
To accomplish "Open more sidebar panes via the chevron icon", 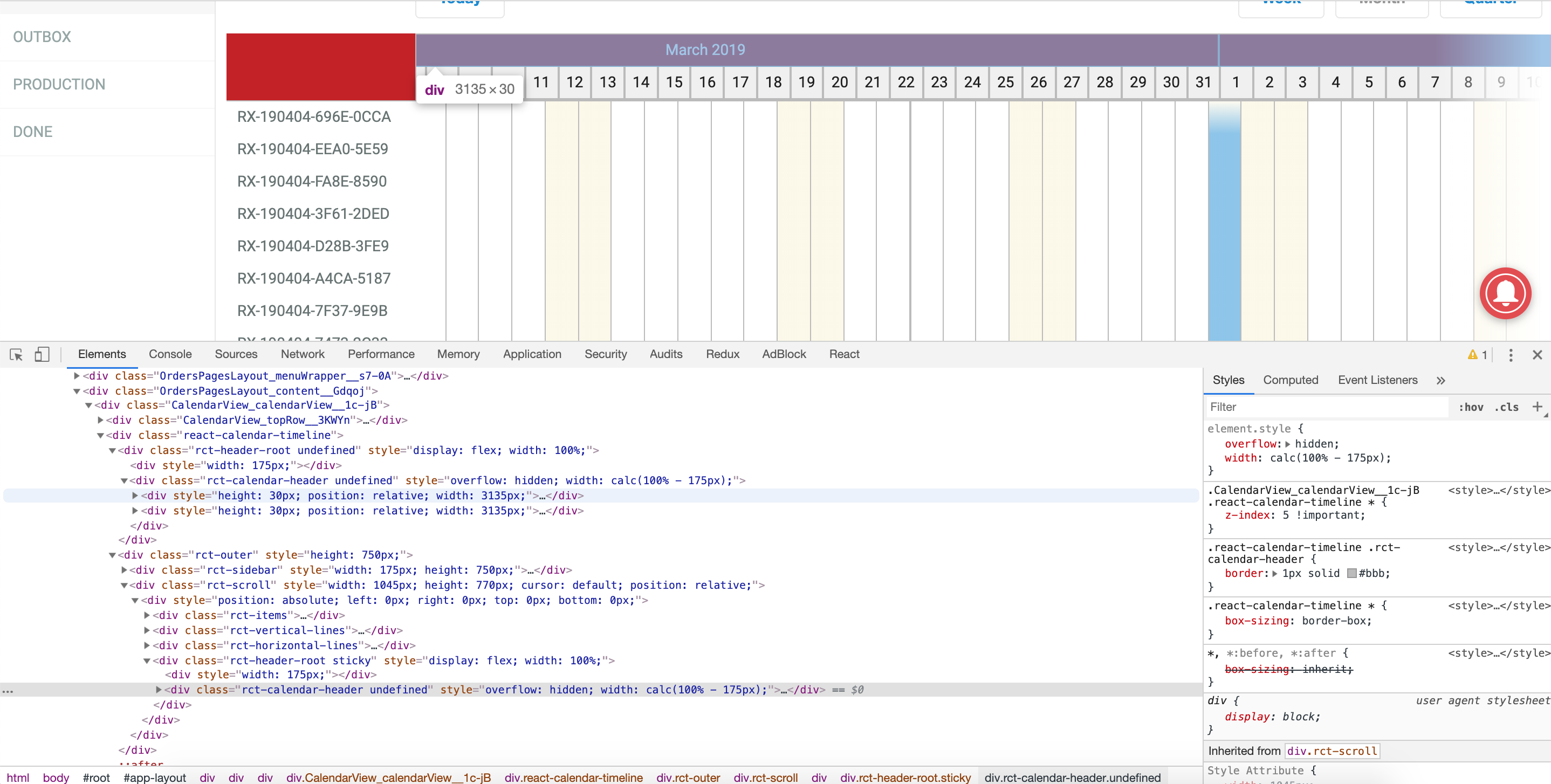I will click(1442, 380).
